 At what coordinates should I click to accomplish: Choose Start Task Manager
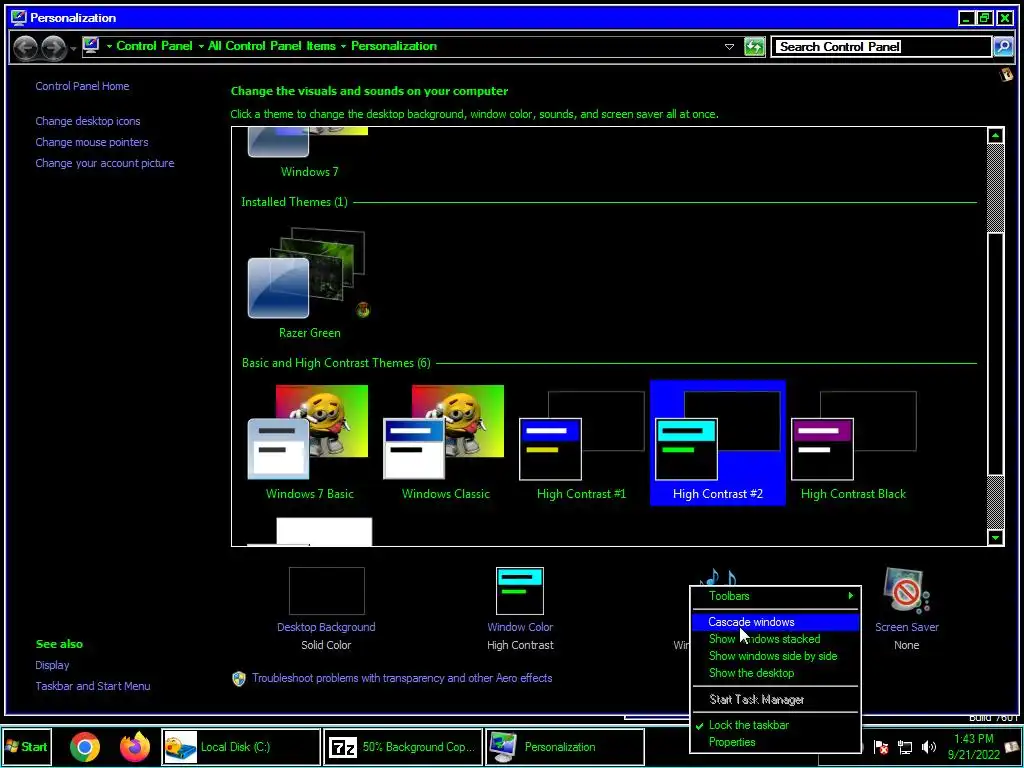[775, 699]
